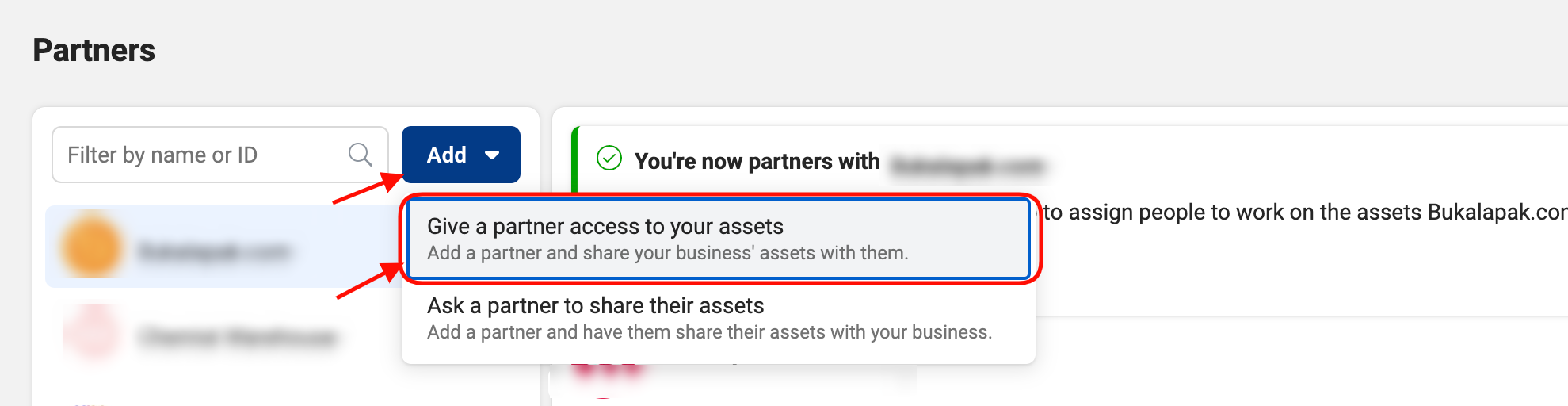This screenshot has height=406, width=1568.
Task: Select Give a partner access to your assets
Action: click(x=719, y=239)
